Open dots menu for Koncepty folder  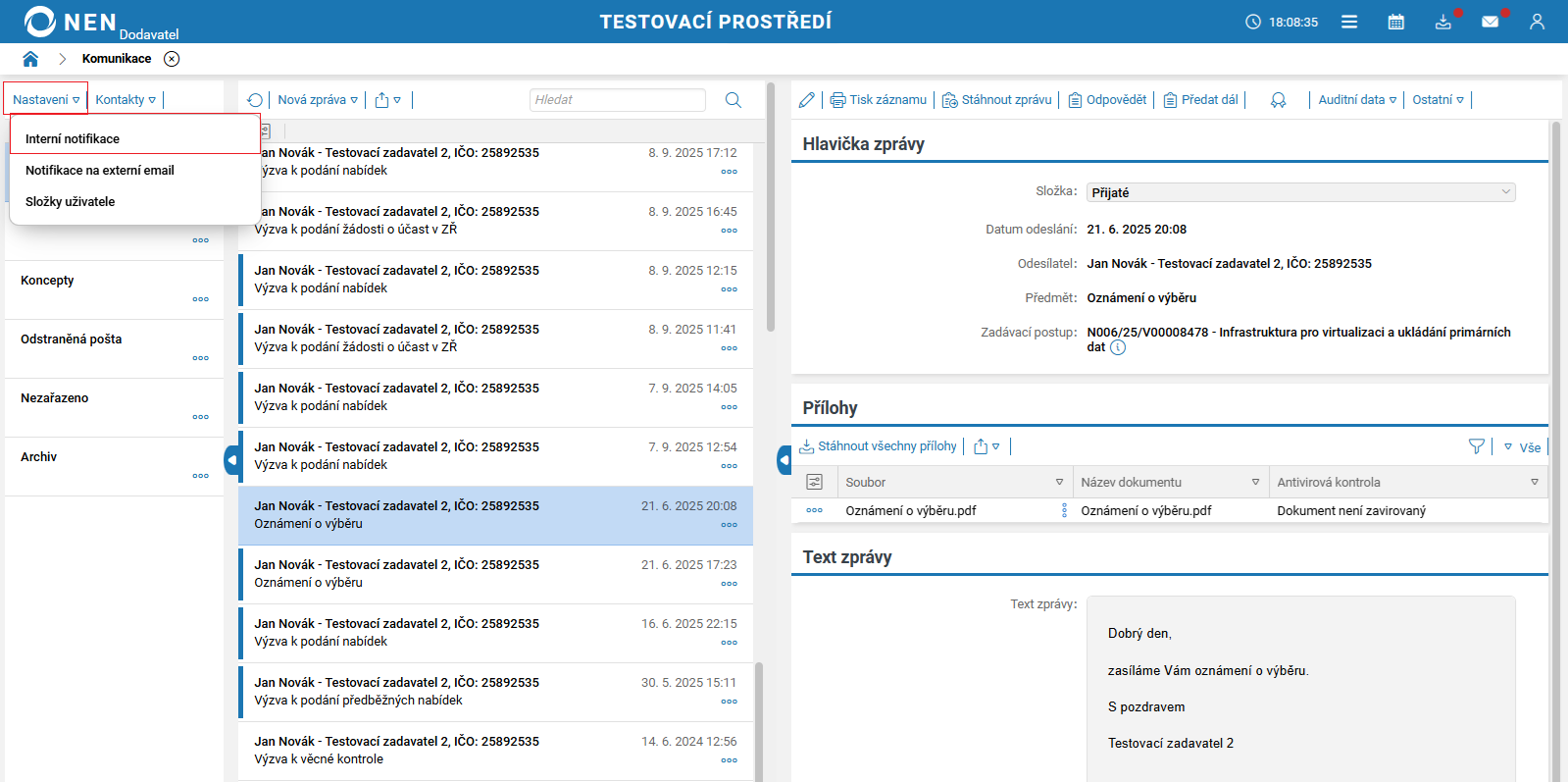(x=201, y=299)
